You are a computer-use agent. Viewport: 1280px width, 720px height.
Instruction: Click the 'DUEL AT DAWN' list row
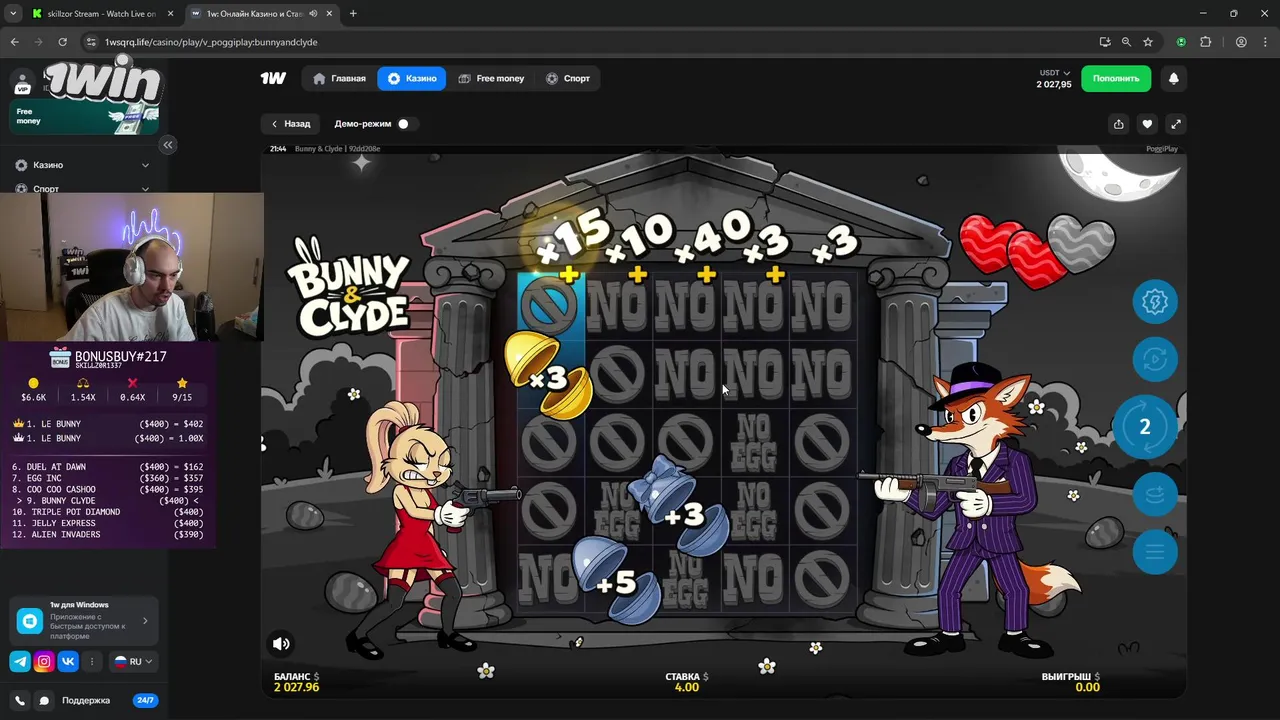click(108, 467)
